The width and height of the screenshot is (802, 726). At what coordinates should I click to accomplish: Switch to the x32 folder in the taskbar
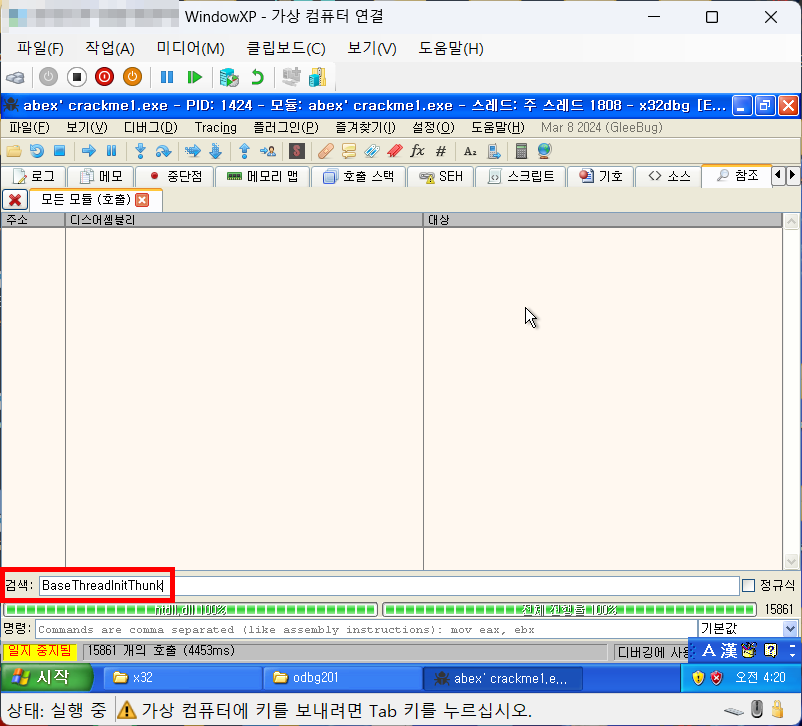click(182, 678)
